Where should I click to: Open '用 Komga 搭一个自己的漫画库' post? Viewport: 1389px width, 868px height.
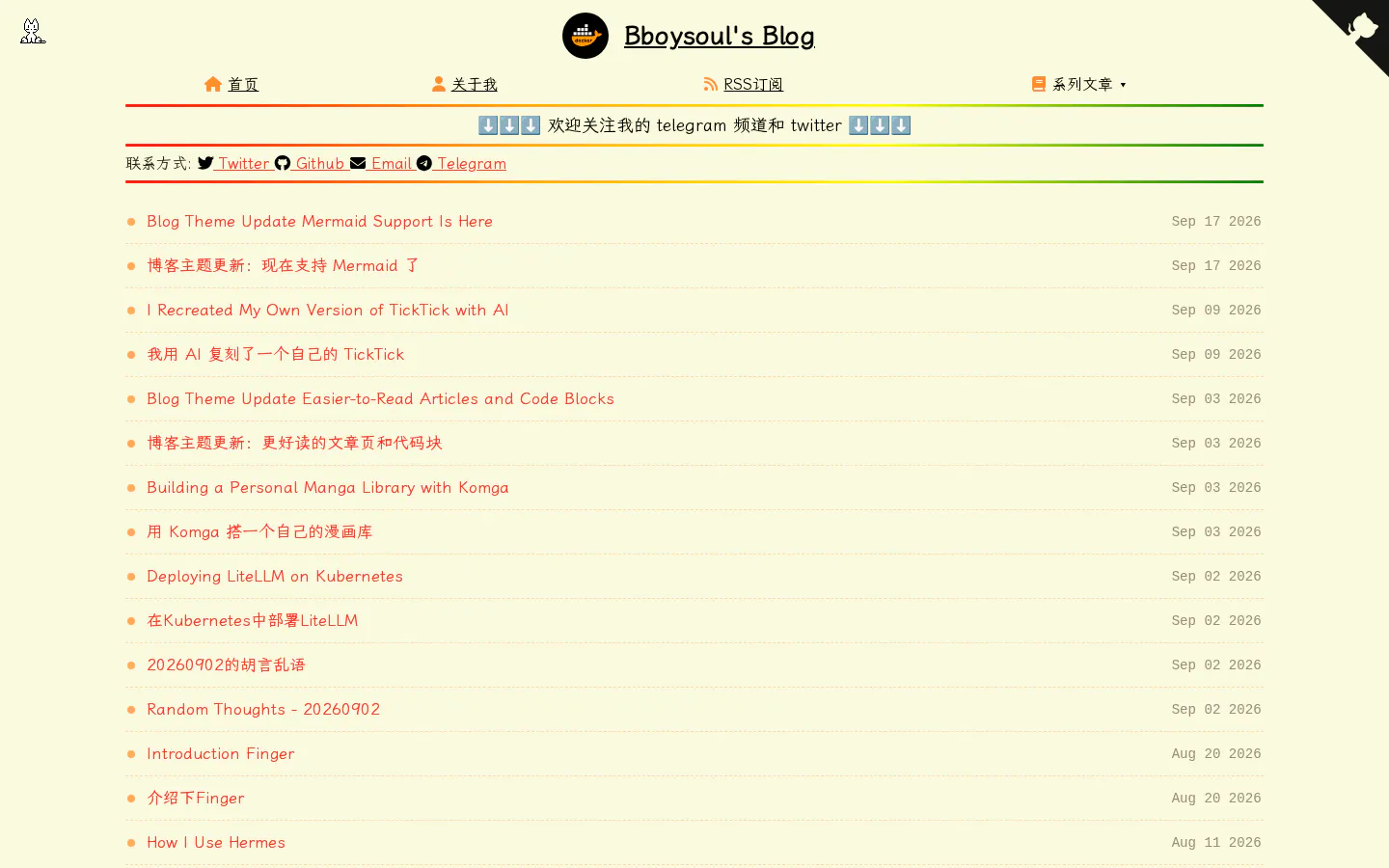click(x=259, y=531)
